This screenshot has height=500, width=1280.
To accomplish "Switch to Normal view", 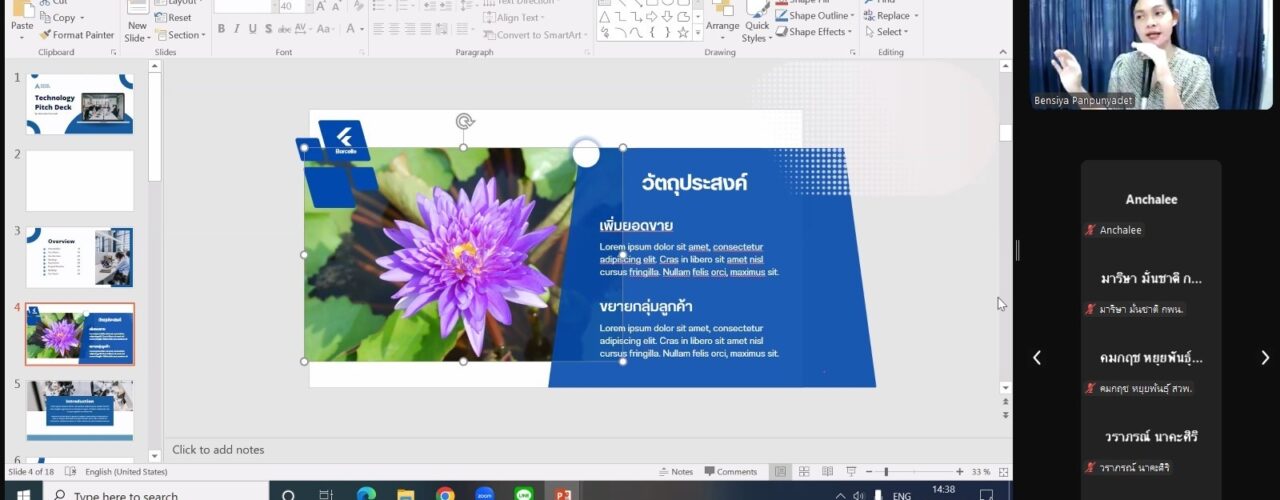I will click(x=780, y=472).
